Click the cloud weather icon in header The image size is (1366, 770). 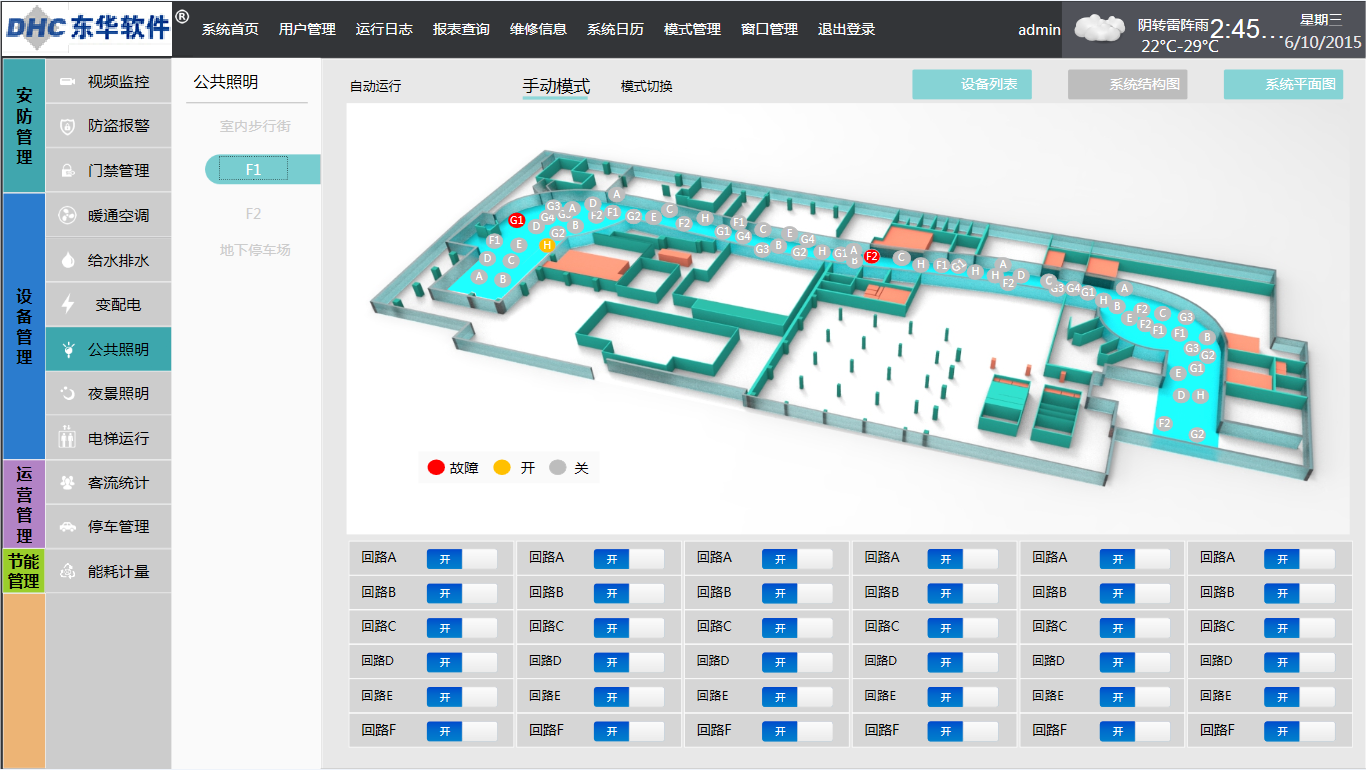coord(1102,28)
